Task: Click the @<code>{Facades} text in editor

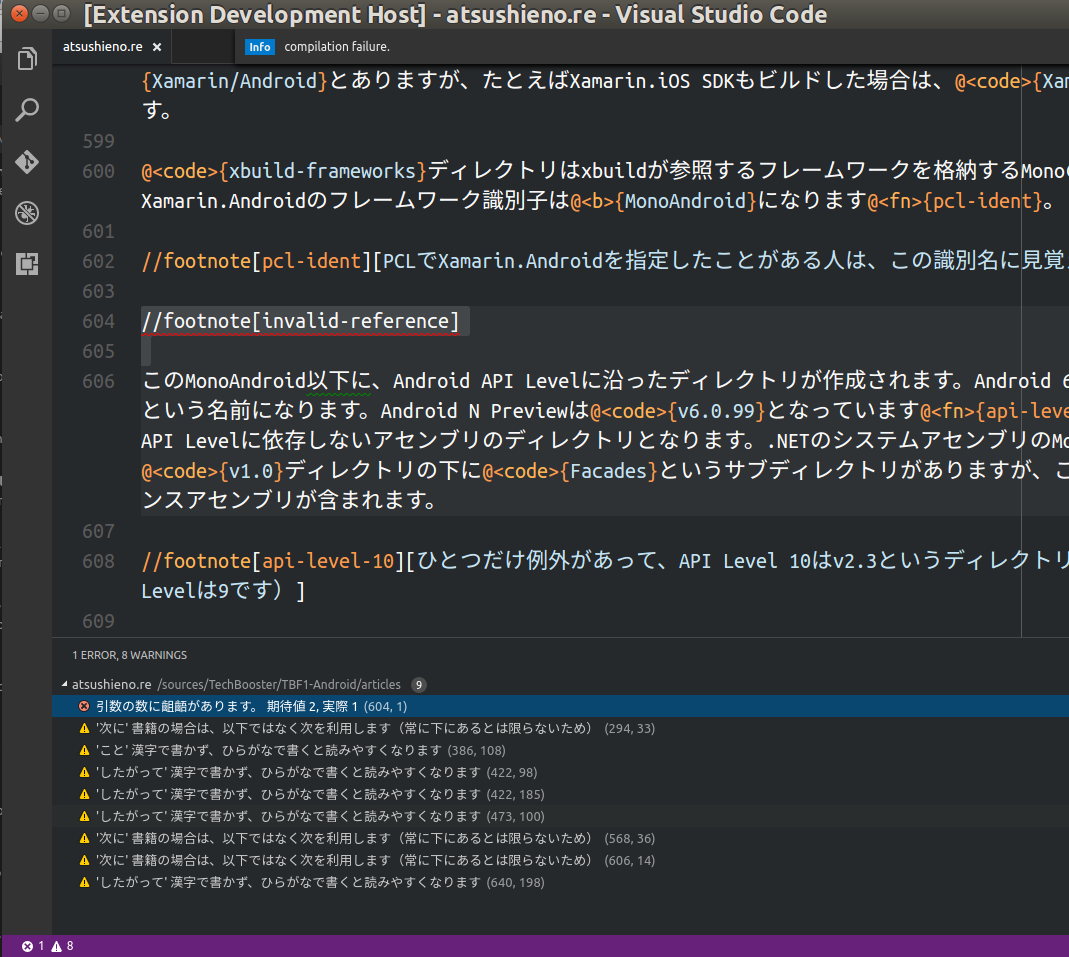Action: (x=569, y=471)
